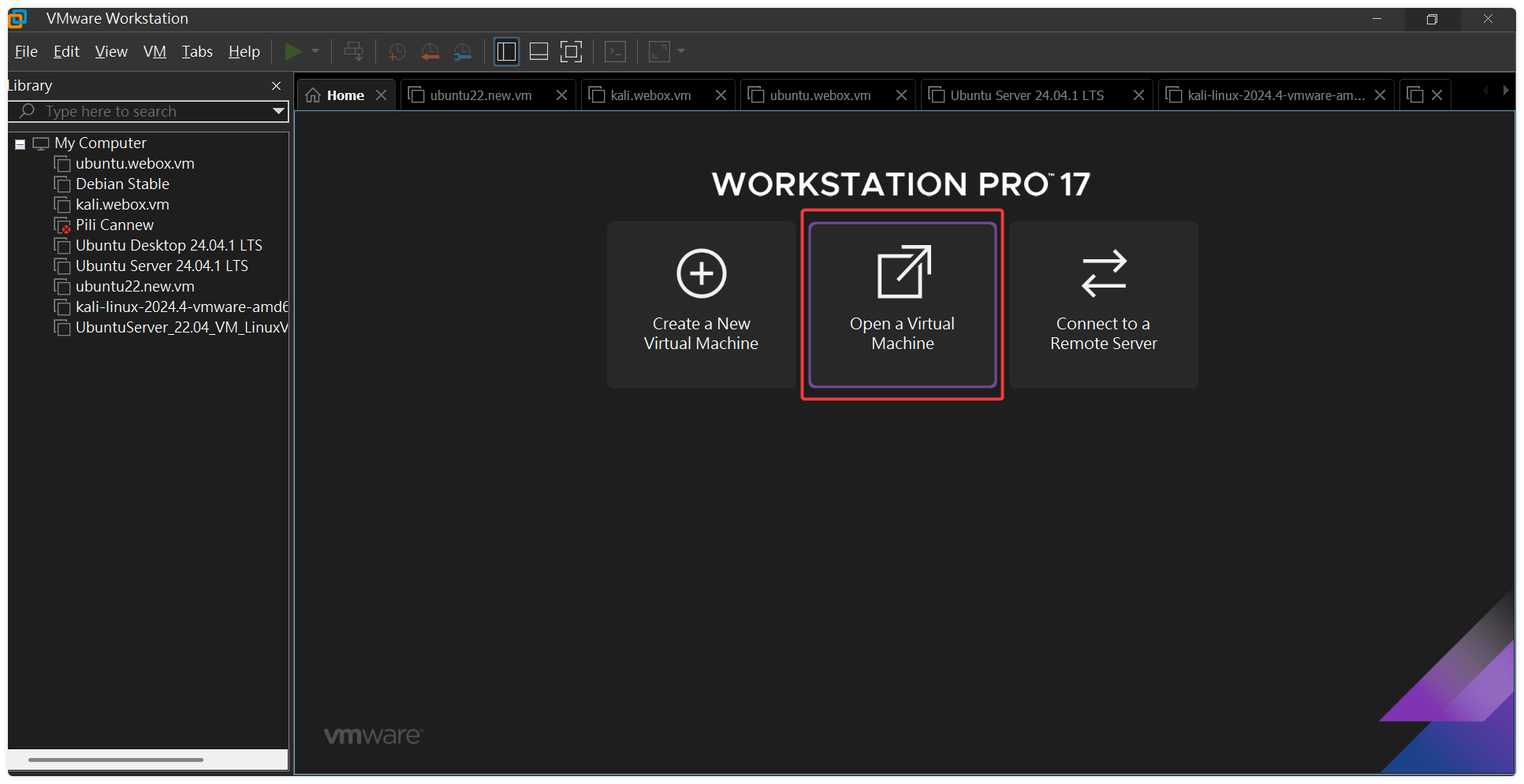
Task: Close the ubuntu.webox.vm tab
Action: 901,95
